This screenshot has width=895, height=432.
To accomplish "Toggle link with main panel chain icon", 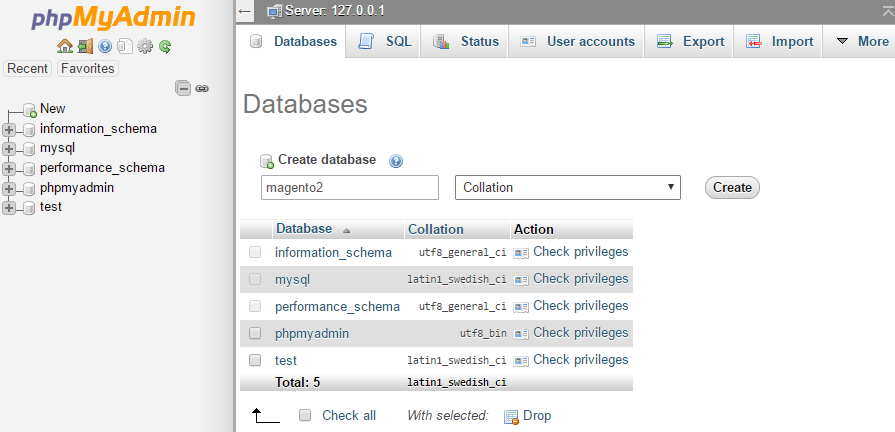I will click(x=202, y=88).
